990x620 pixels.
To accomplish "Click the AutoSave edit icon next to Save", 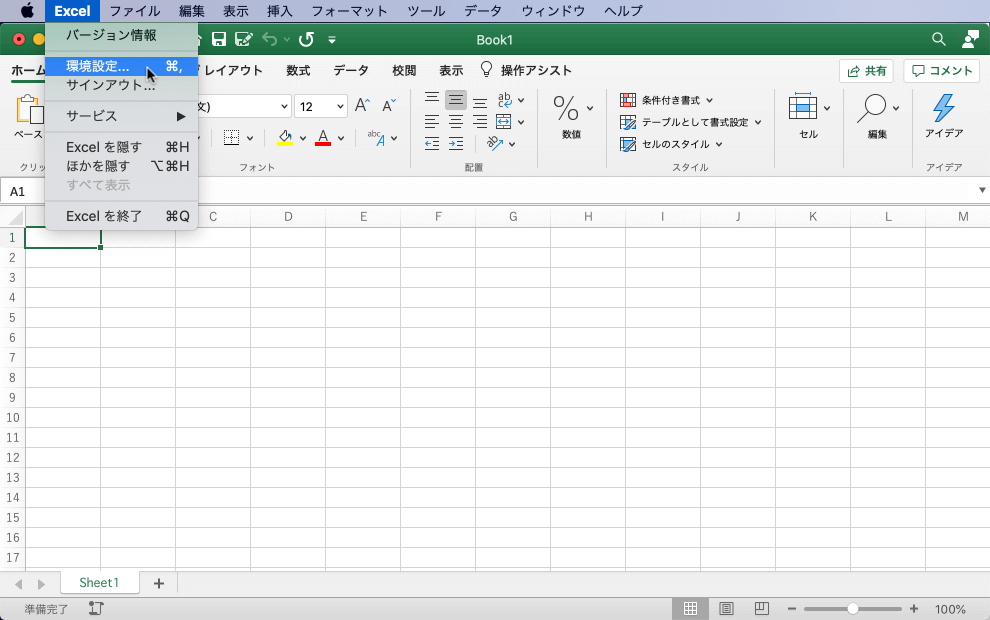I will 244,40.
